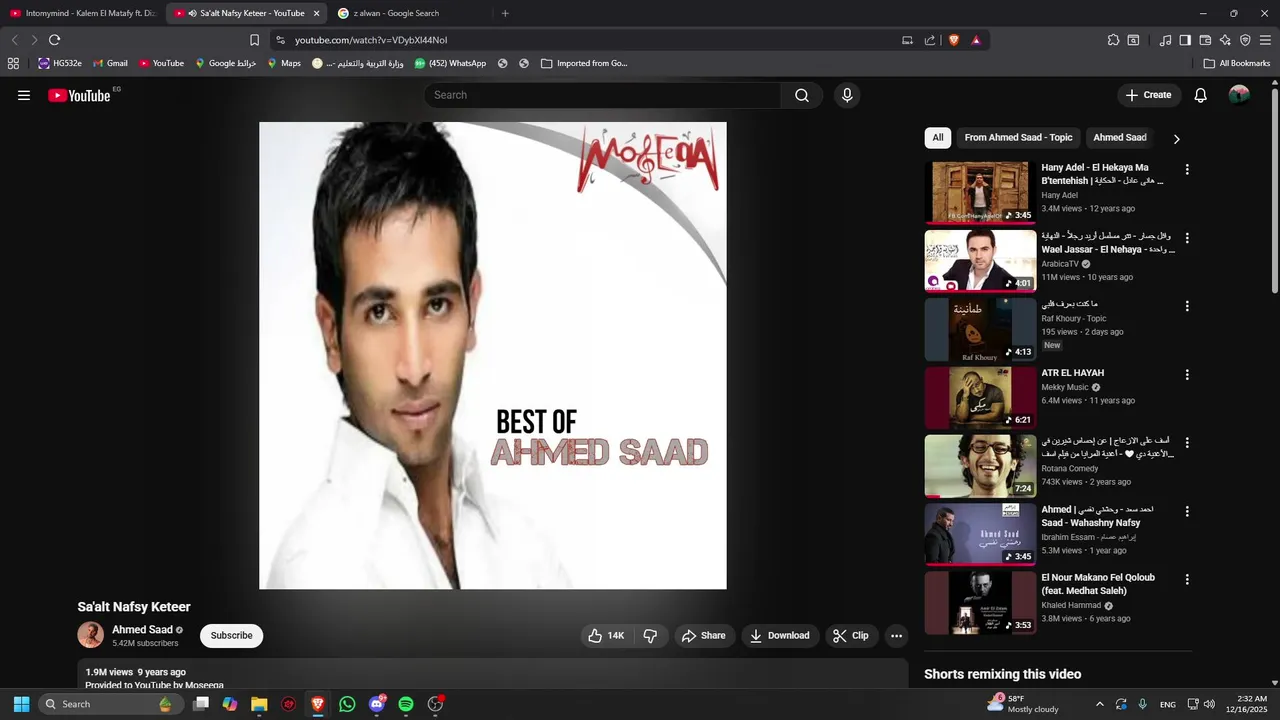
Task: Reload the page in browser toolbar
Action: pyautogui.click(x=55, y=40)
